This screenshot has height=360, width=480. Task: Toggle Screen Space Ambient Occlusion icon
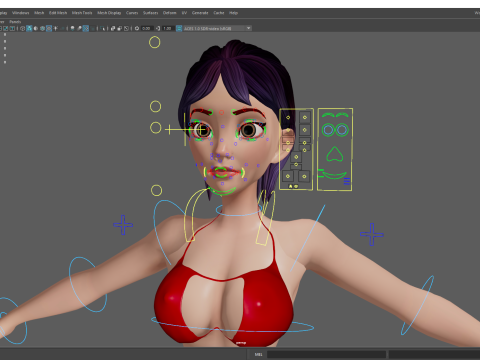click(x=72, y=28)
